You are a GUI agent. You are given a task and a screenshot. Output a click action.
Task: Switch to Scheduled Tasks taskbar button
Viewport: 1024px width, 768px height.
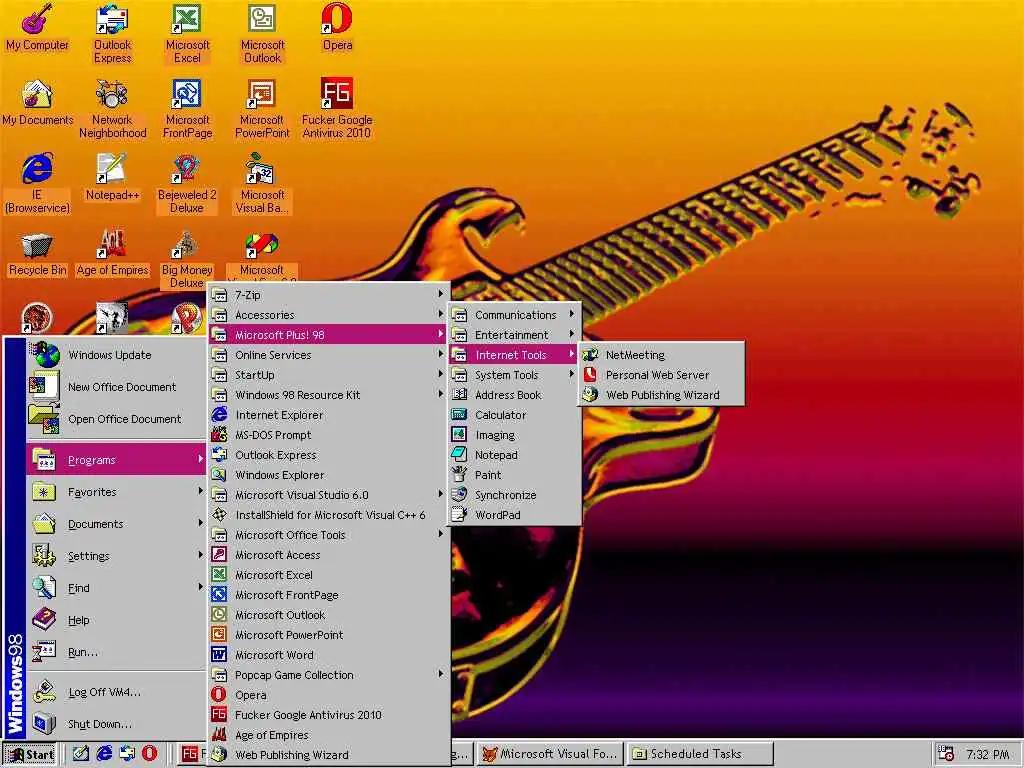[x=700, y=754]
